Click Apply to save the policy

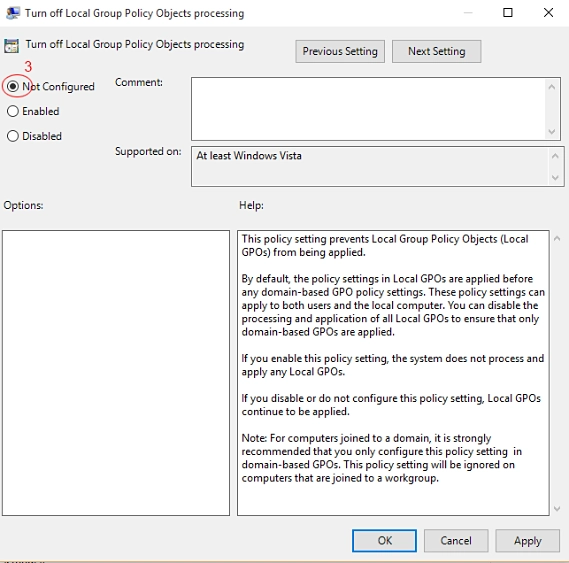(x=528, y=540)
